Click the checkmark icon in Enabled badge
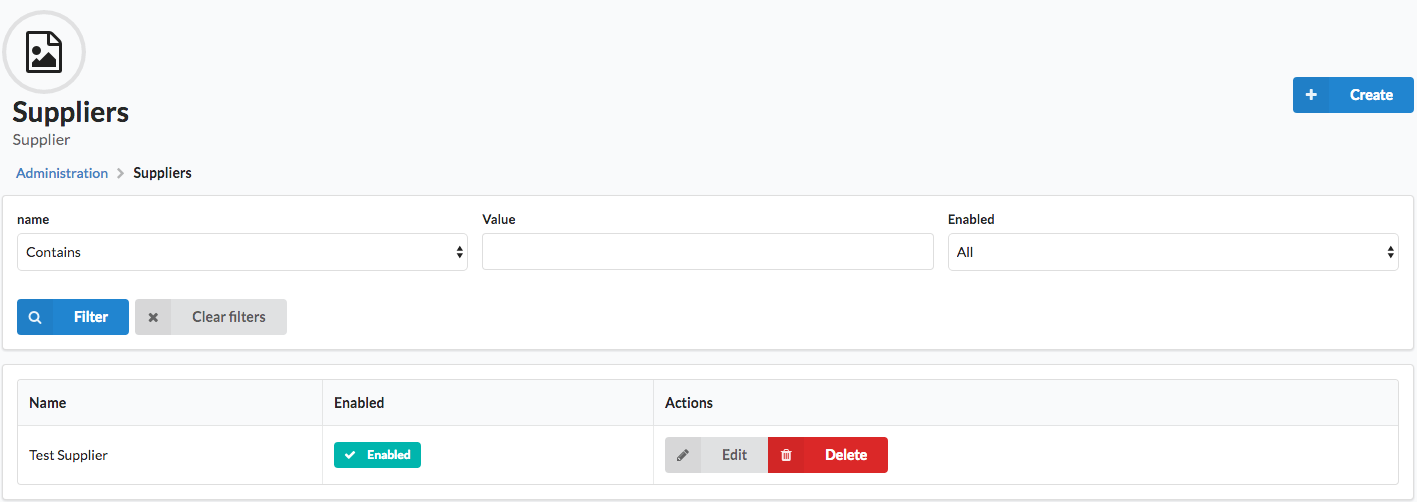Screen dimensions: 1417x502 (x=350, y=455)
